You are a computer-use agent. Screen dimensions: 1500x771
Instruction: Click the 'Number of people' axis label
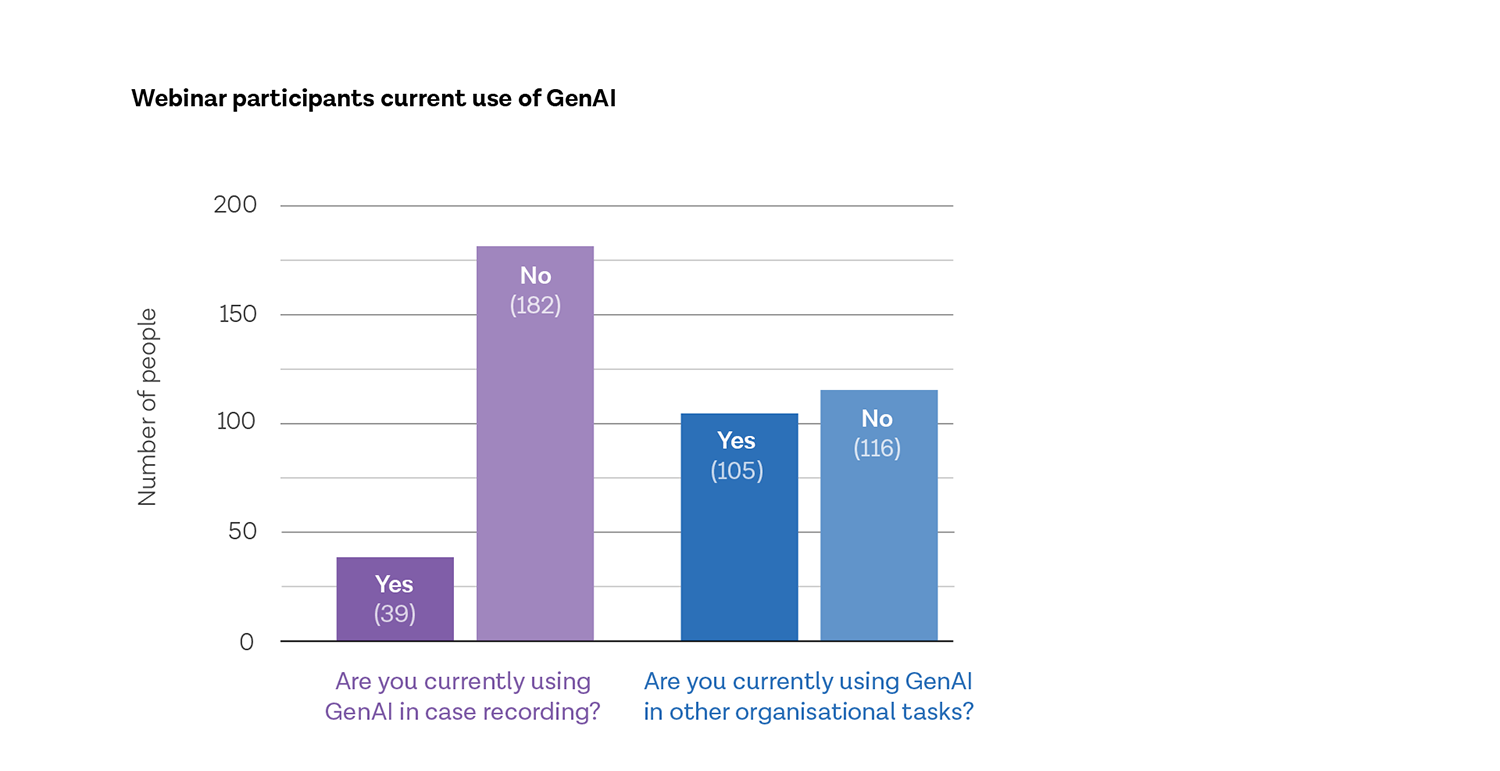click(x=148, y=407)
